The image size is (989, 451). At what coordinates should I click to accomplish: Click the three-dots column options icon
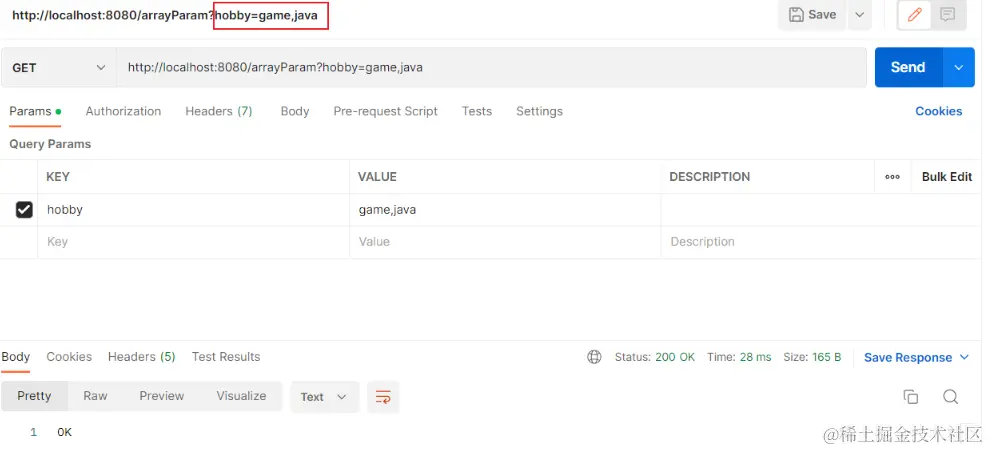click(x=892, y=177)
